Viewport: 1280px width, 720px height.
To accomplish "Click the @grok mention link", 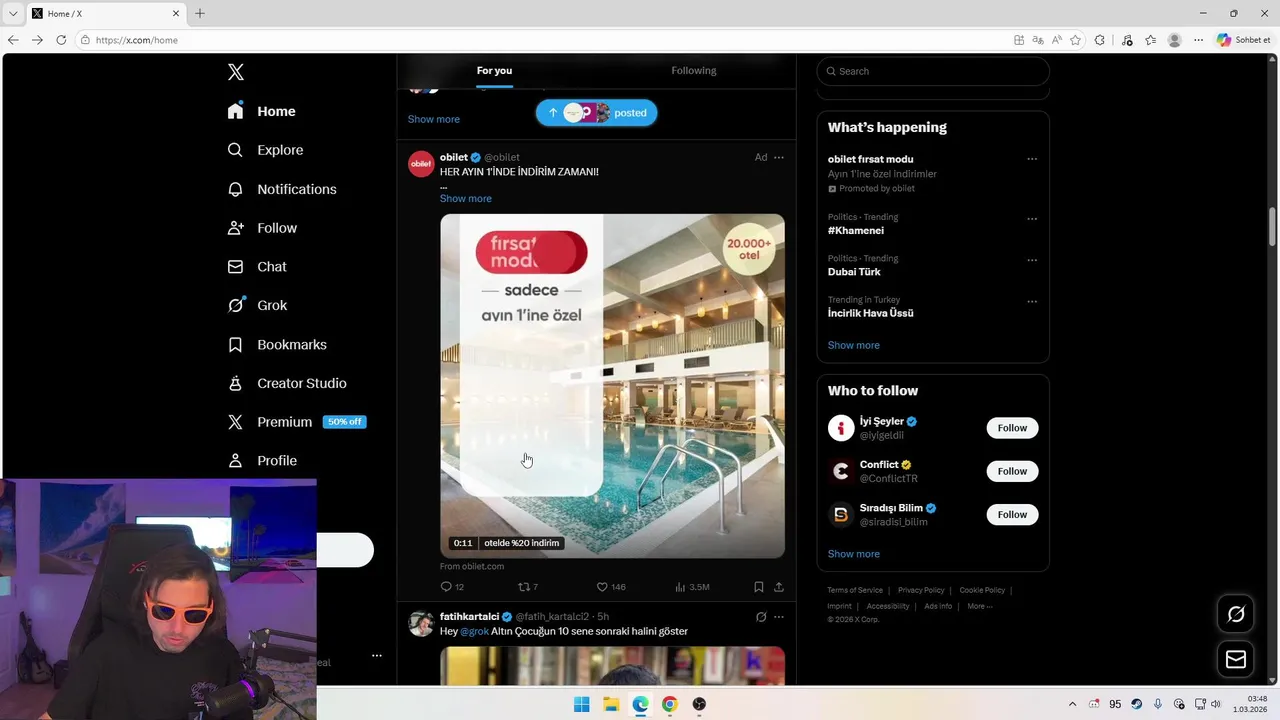I will click(x=475, y=631).
